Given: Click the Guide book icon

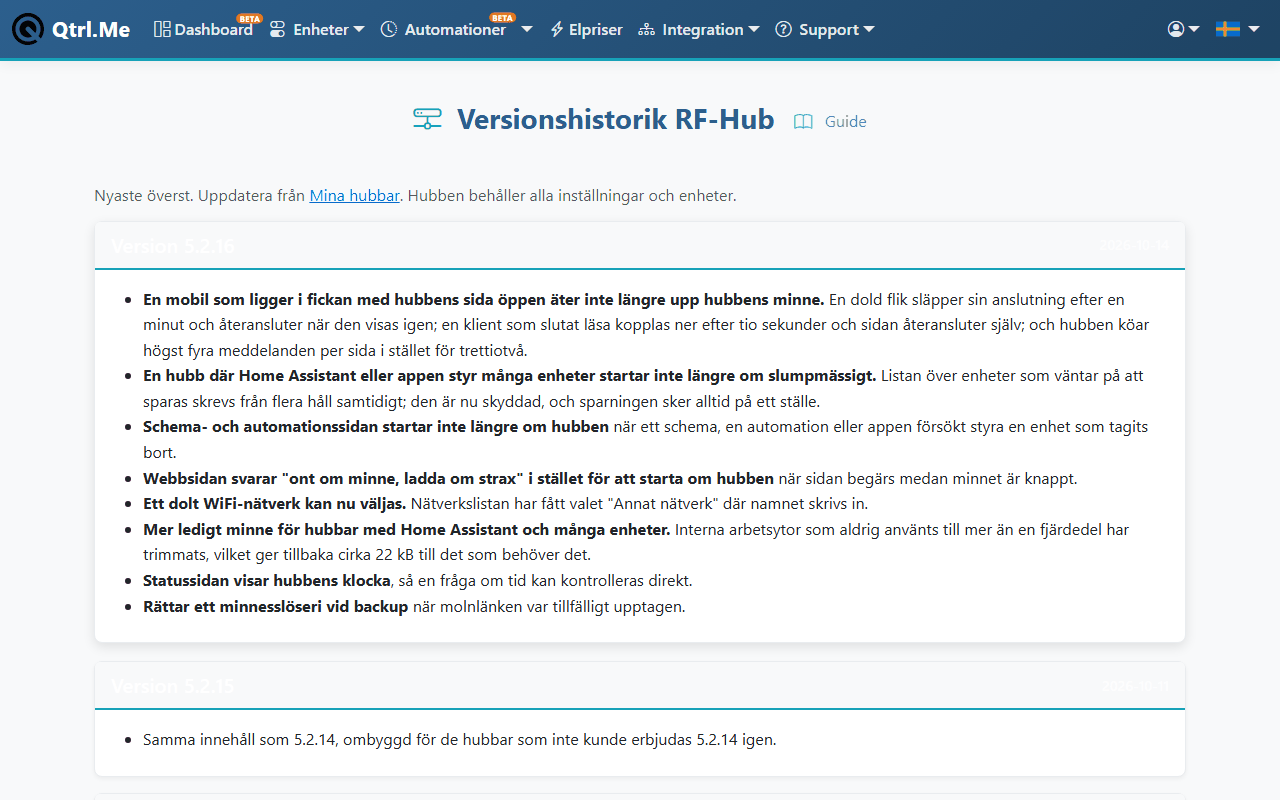Looking at the screenshot, I should click(x=803, y=122).
